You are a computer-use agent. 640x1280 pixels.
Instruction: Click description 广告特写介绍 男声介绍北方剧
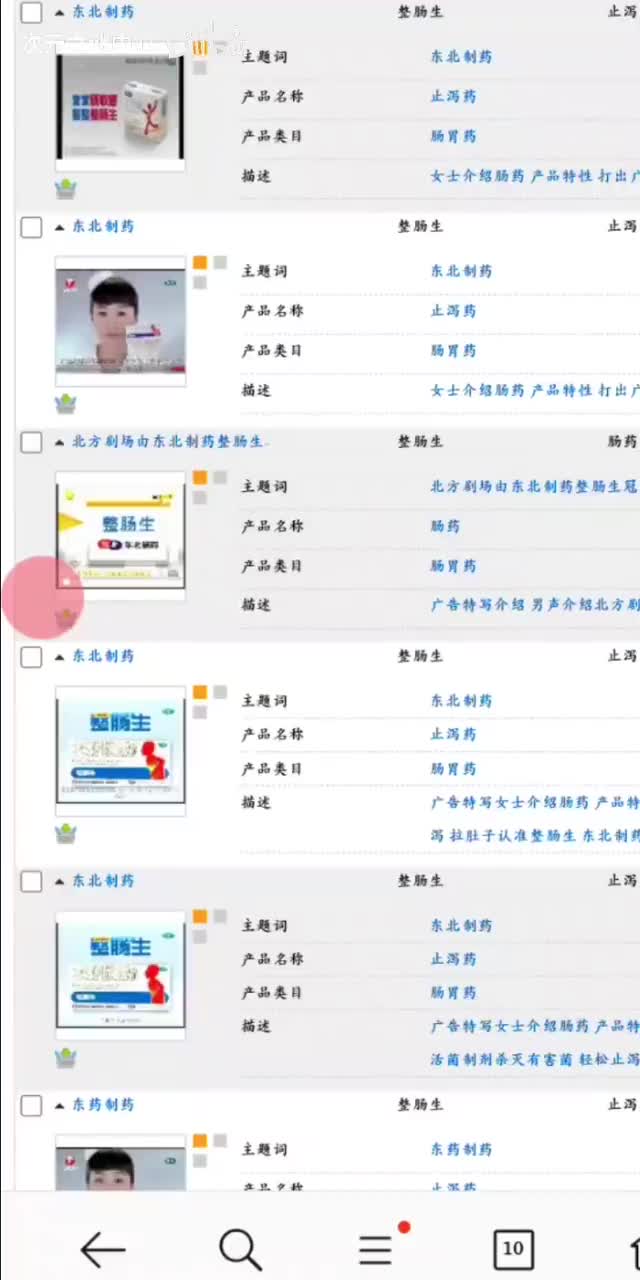[x=535, y=604]
